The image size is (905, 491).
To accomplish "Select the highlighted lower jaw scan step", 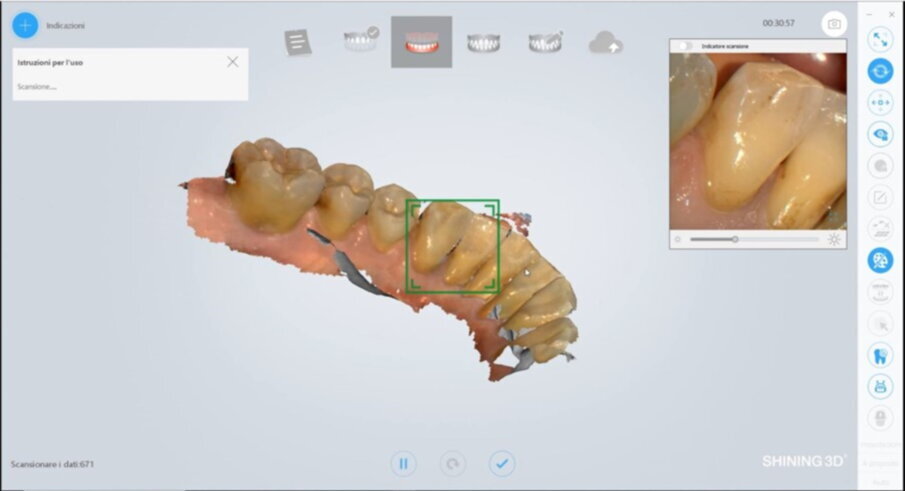I will tap(422, 42).
